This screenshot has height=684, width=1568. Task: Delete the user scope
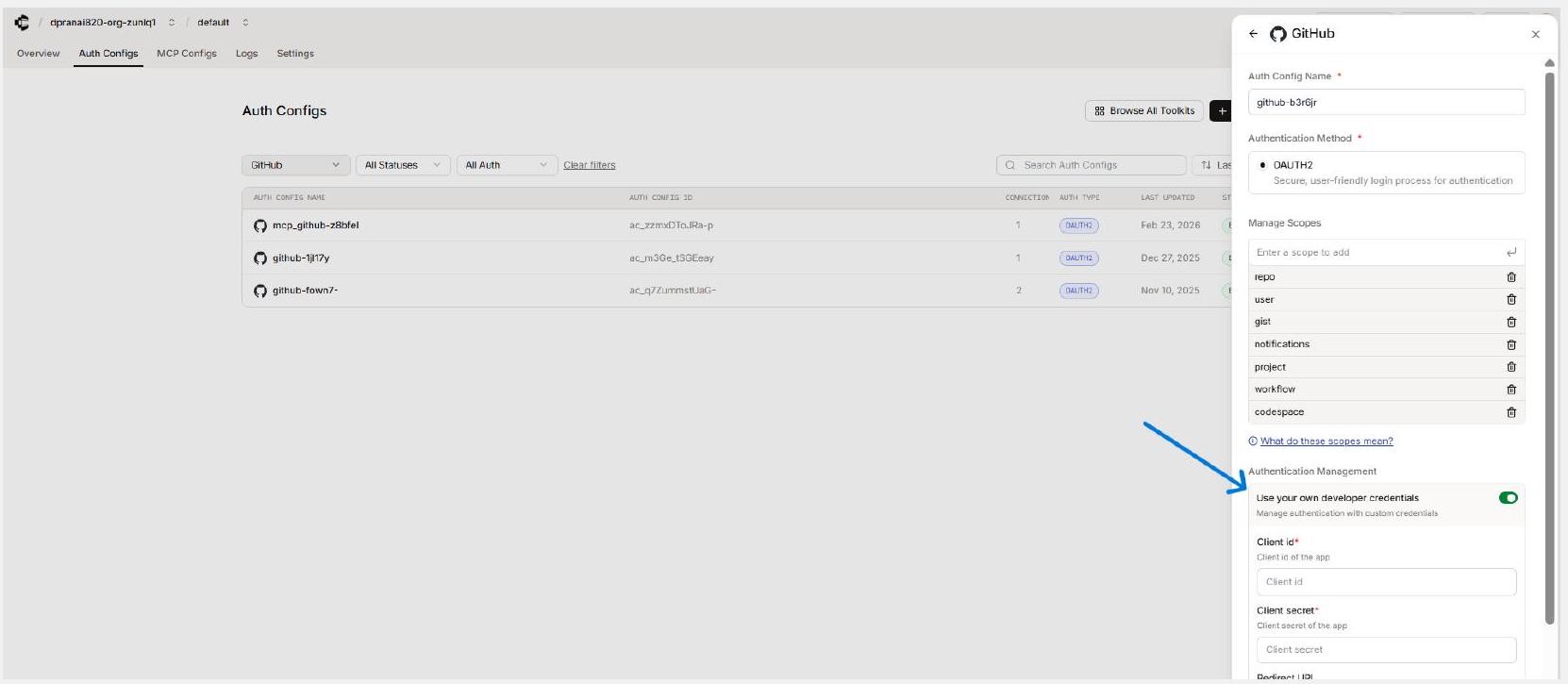tap(1511, 300)
